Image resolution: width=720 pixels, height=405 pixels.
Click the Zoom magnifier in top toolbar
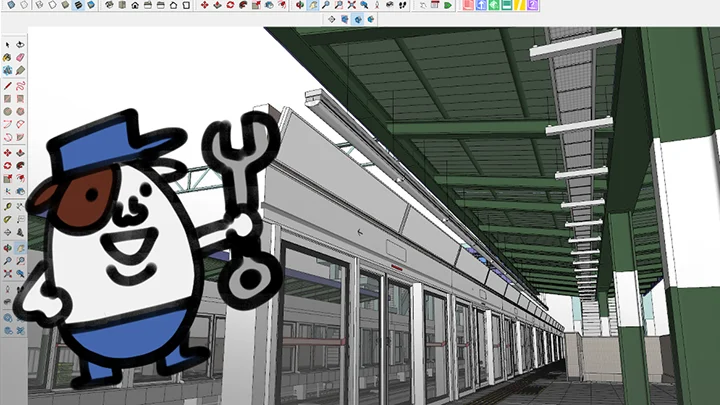coord(325,5)
